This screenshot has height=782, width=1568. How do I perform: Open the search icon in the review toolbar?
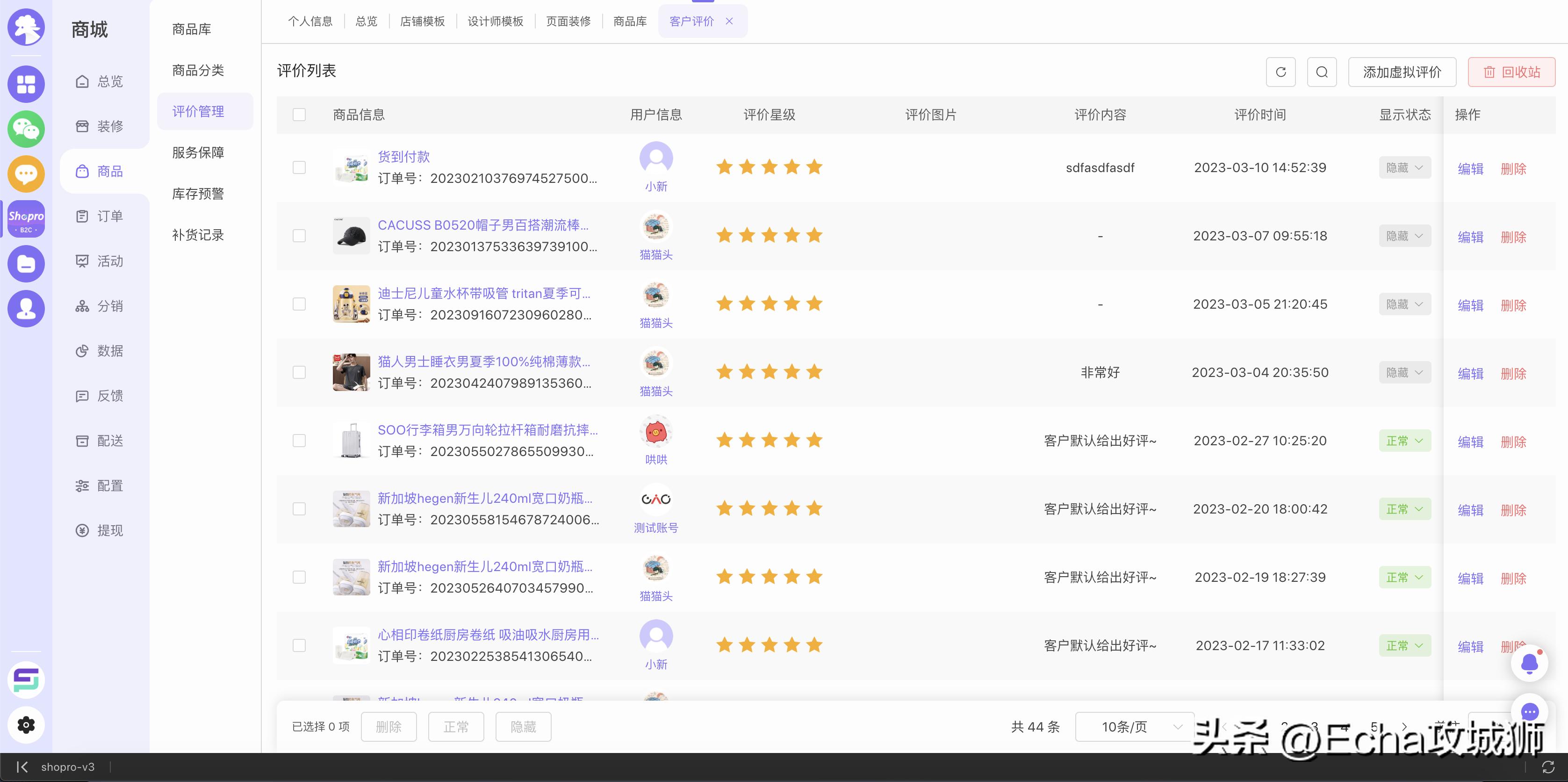pyautogui.click(x=1322, y=71)
